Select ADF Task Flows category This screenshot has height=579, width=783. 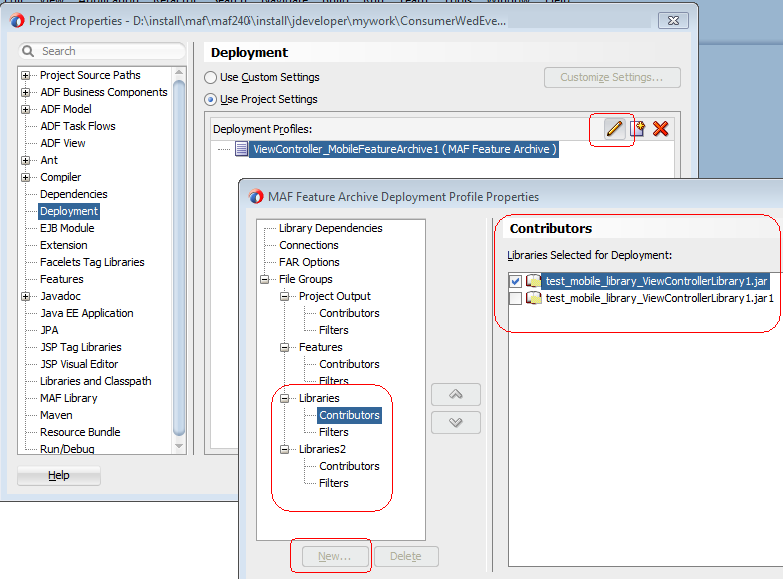pyautogui.click(x=78, y=126)
